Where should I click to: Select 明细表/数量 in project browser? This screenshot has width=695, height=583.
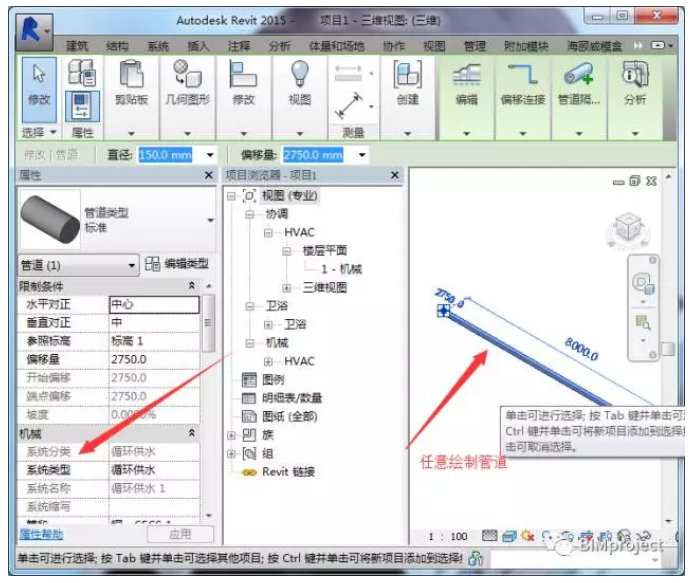(x=292, y=398)
